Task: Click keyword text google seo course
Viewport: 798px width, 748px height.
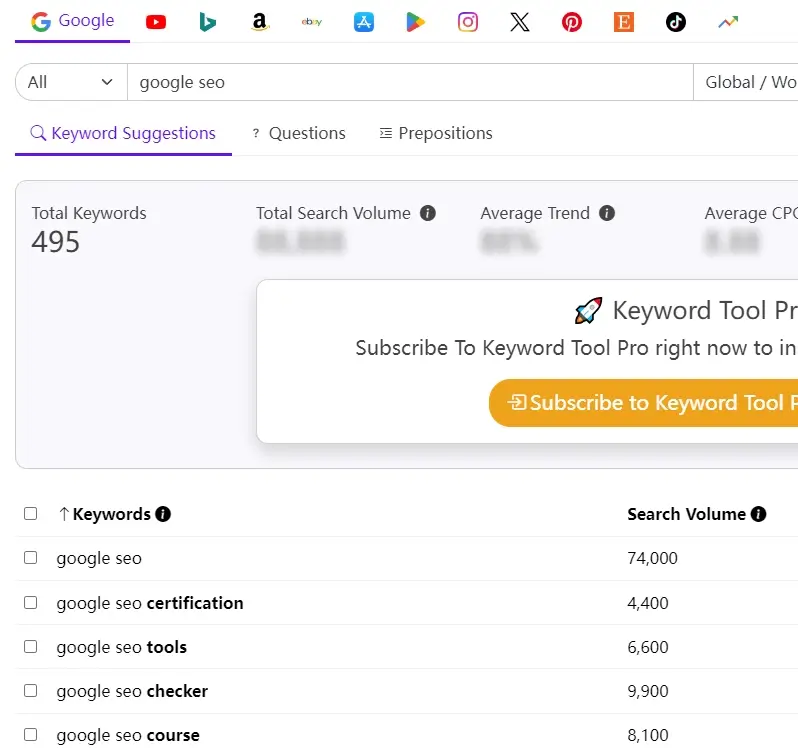Action: pyautogui.click(x=128, y=735)
